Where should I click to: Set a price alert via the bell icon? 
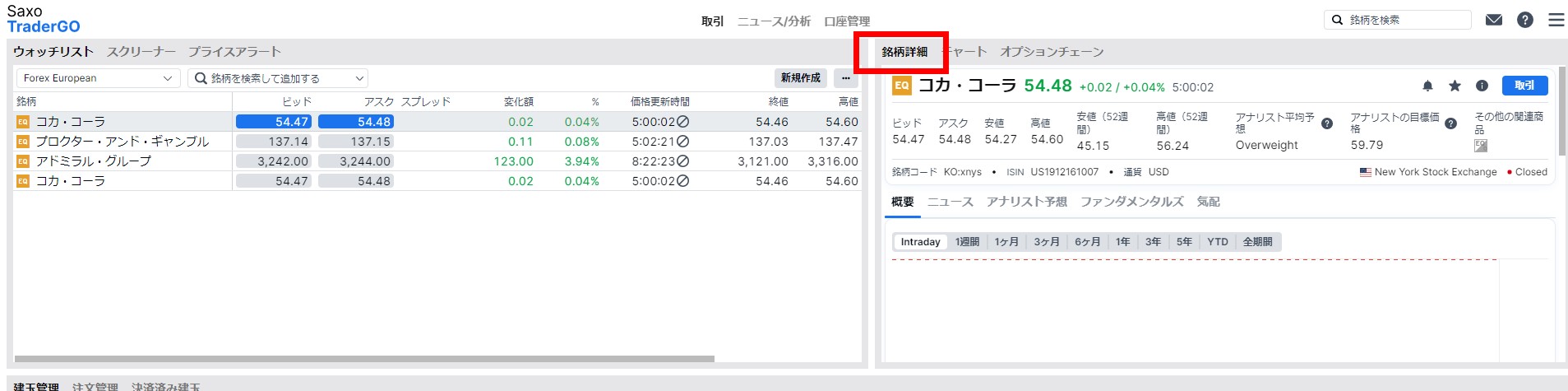click(x=1427, y=86)
